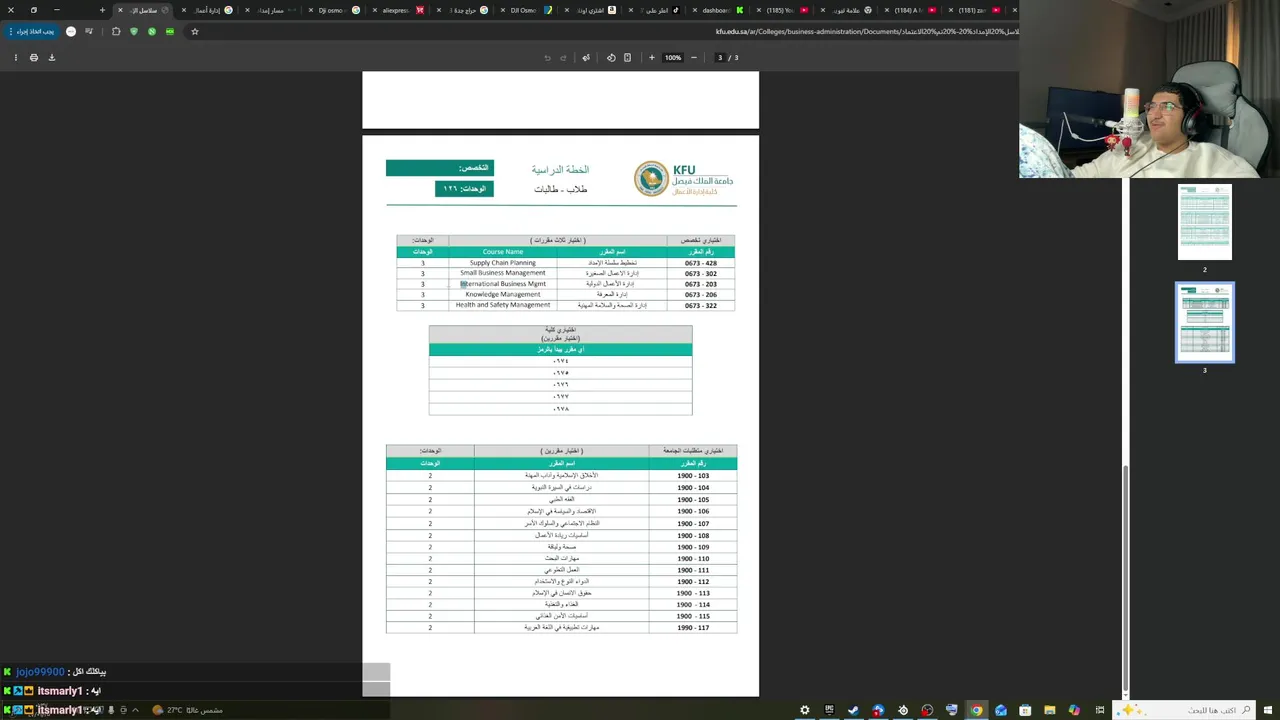1280x720 pixels.
Task: Open File Explorer folder in taskbar
Action: tap(1050, 710)
